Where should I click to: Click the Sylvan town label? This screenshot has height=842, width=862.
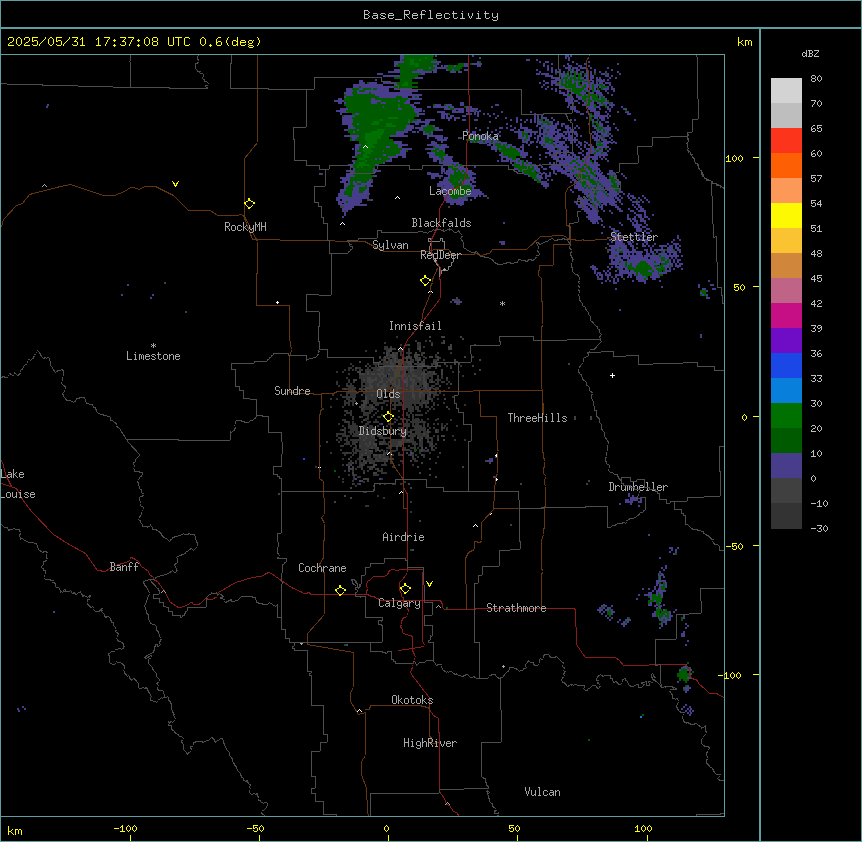click(390, 245)
